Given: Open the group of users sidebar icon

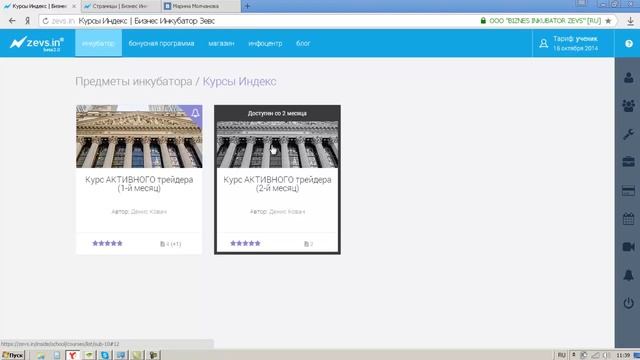Looking at the screenshot, I should (x=629, y=106).
